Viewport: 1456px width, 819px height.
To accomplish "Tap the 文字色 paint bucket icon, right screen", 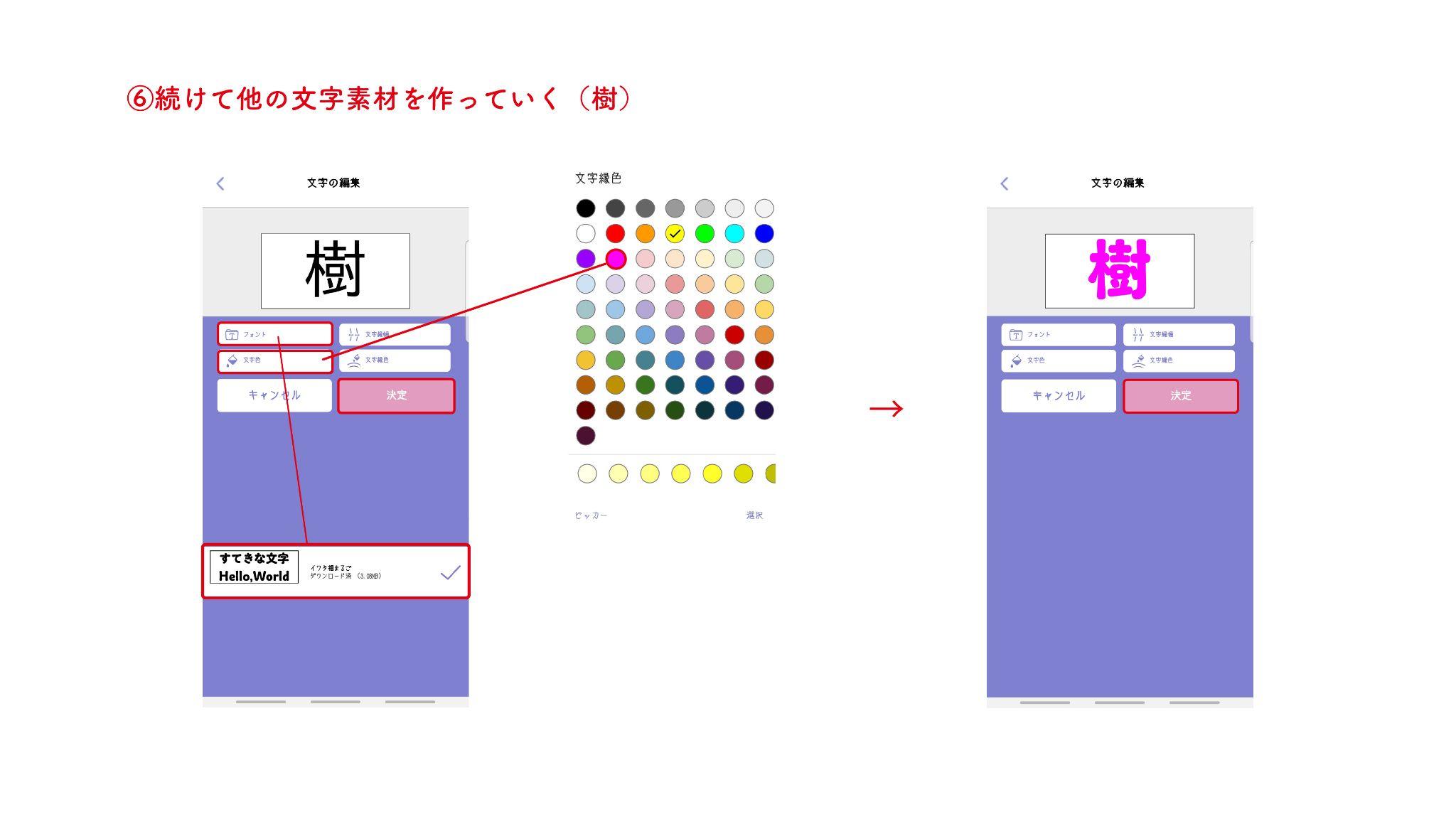I will (1016, 360).
